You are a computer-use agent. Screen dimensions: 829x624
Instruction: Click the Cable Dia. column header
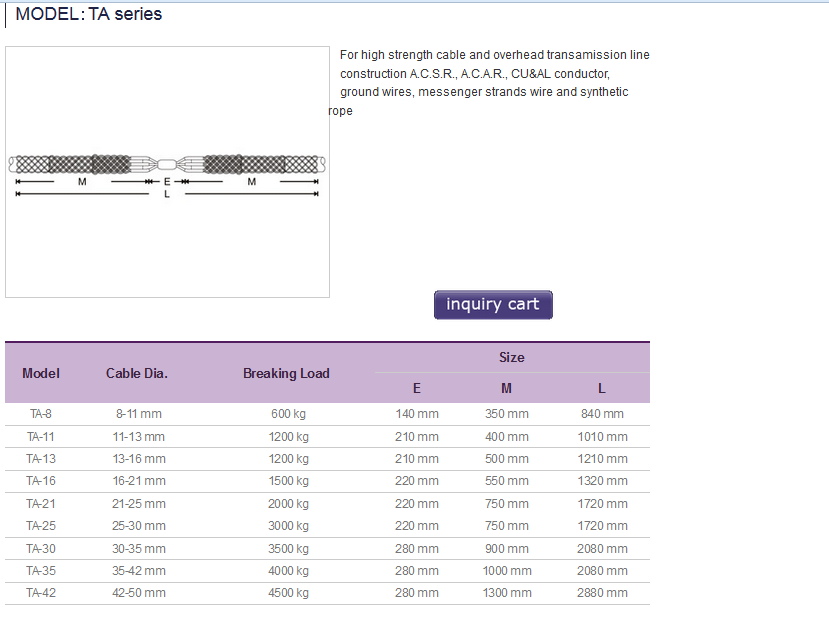tap(137, 373)
